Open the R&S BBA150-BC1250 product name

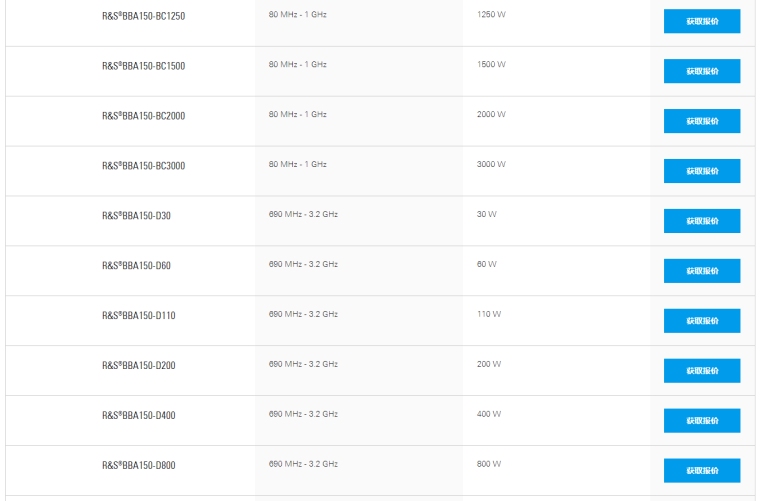pos(143,16)
